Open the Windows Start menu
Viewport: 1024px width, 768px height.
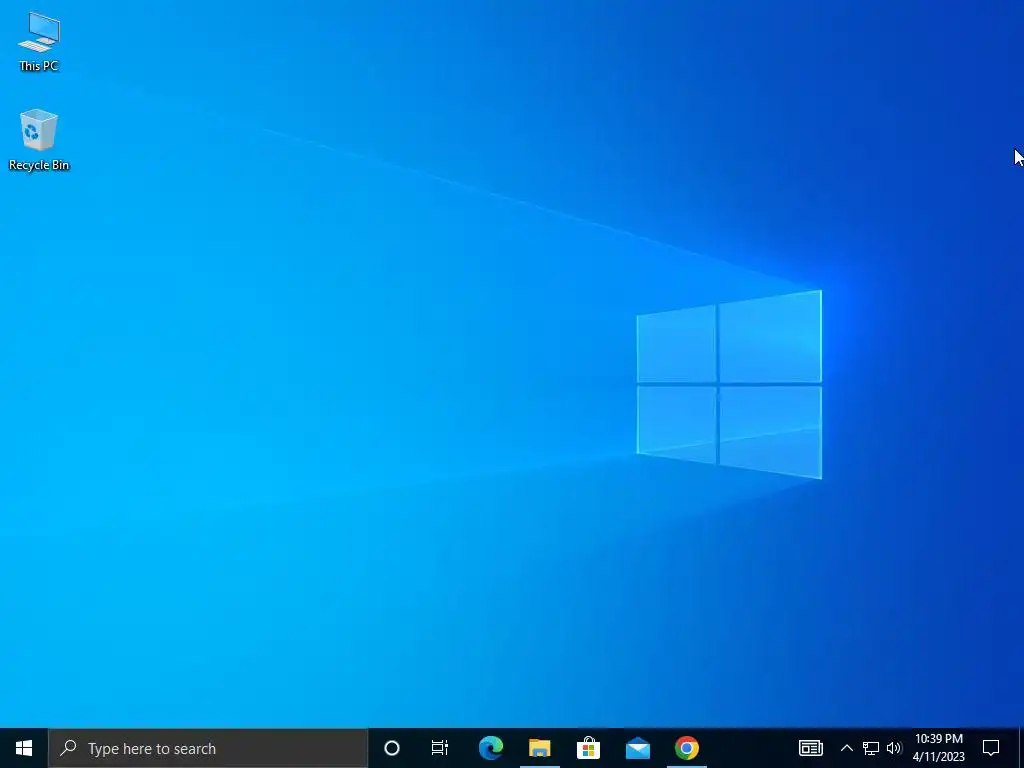pos(24,748)
